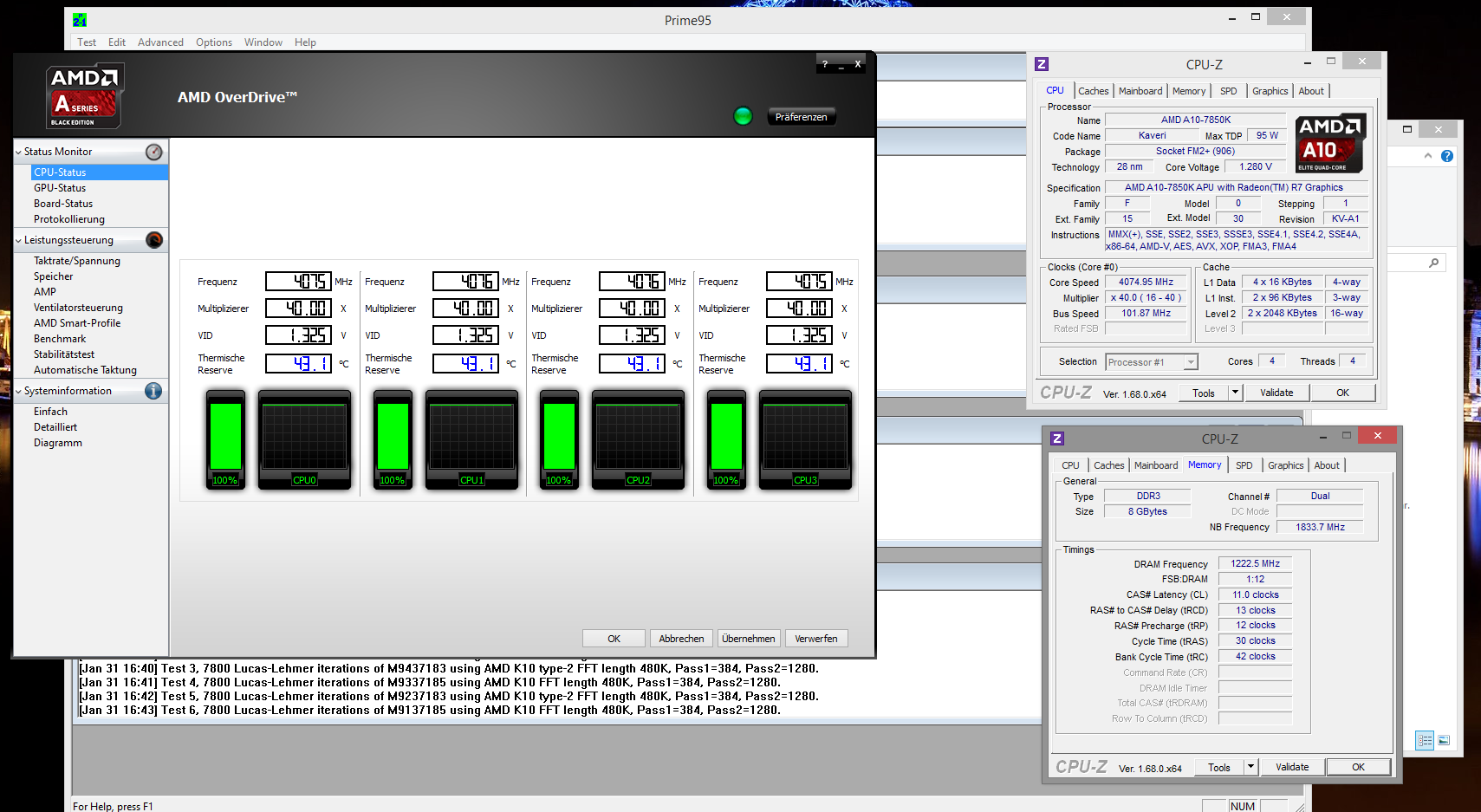
Task: Open the Window menu in Prime95
Action: 263,42
